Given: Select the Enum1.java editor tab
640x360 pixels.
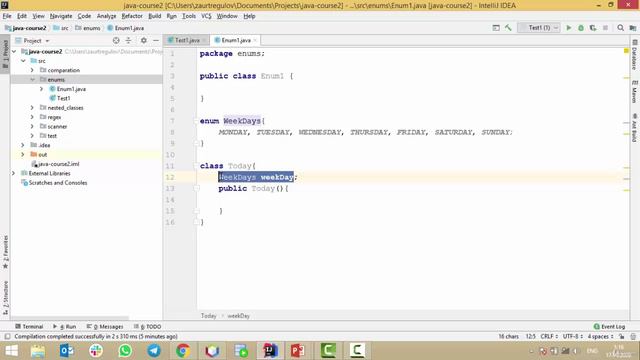Looking at the screenshot, I should 236,40.
